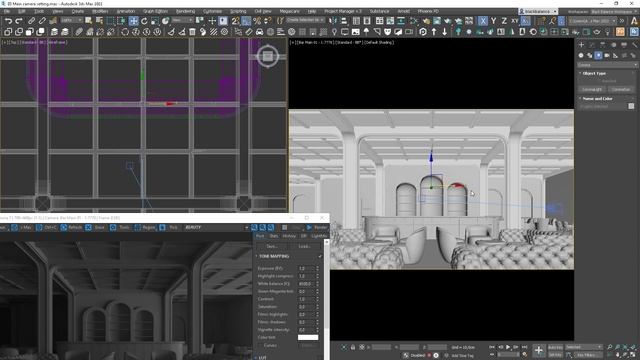Image resolution: width=640 pixels, height=360 pixels.
Task: Click the ViewCube in top viewport
Action: (267, 56)
